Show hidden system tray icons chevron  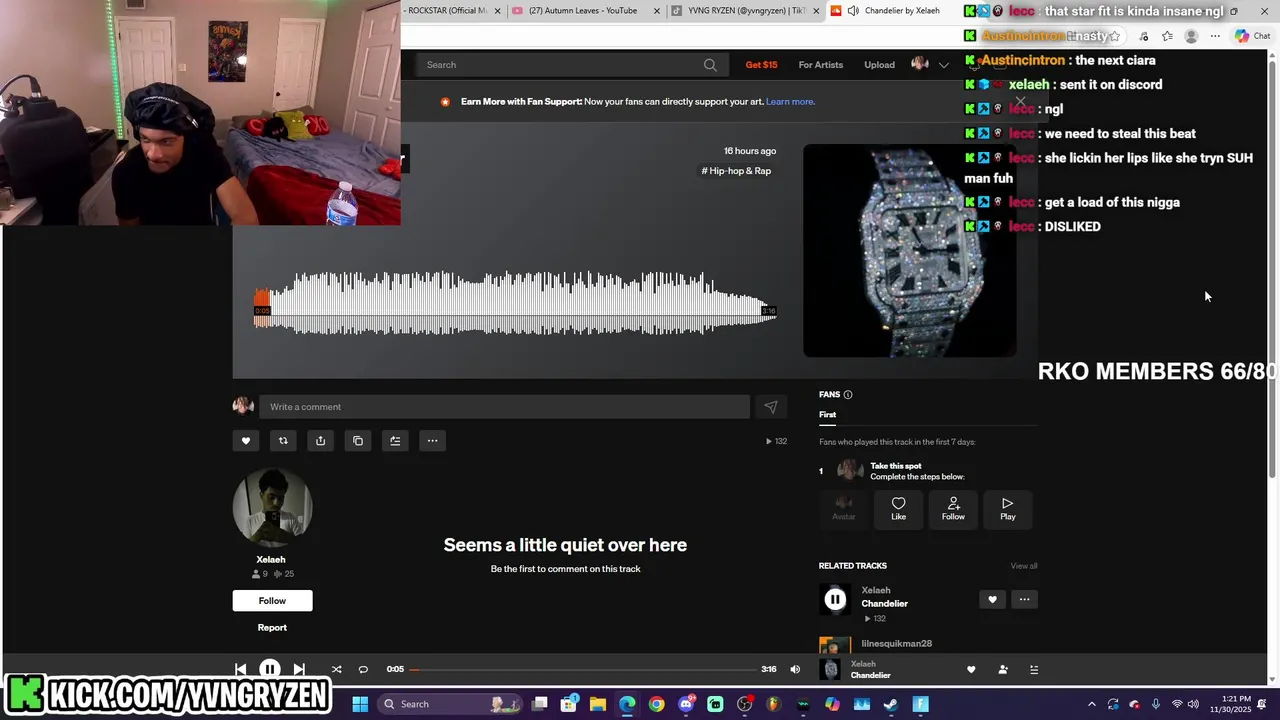[x=1091, y=704]
